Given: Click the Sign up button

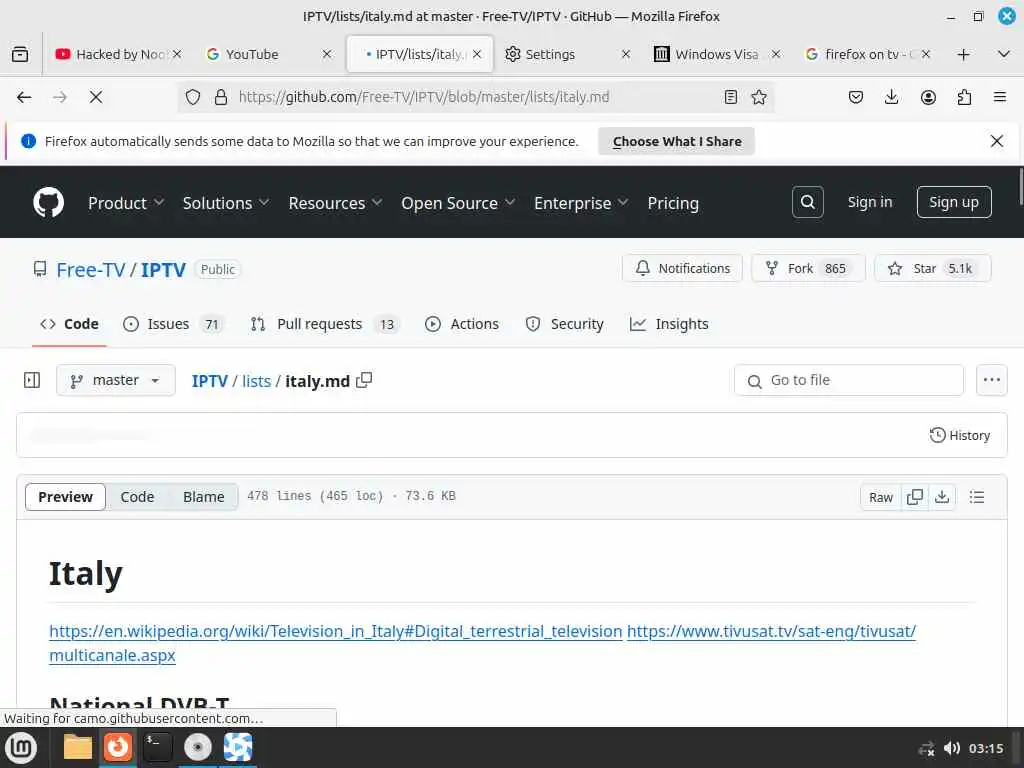Looking at the screenshot, I should coord(953,202).
